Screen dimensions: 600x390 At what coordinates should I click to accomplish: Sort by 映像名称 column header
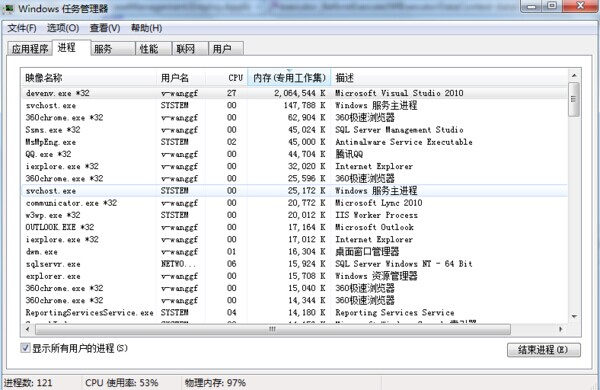[x=89, y=78]
